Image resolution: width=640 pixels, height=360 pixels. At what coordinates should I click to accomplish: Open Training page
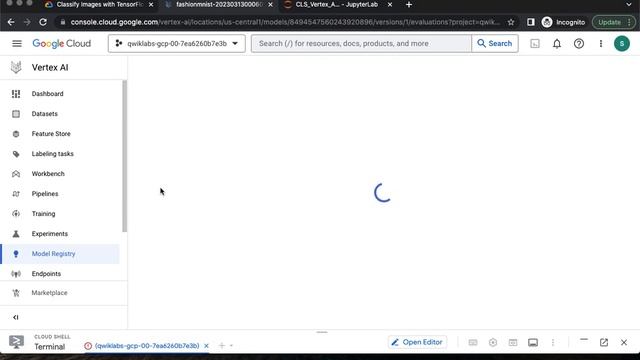click(43, 214)
